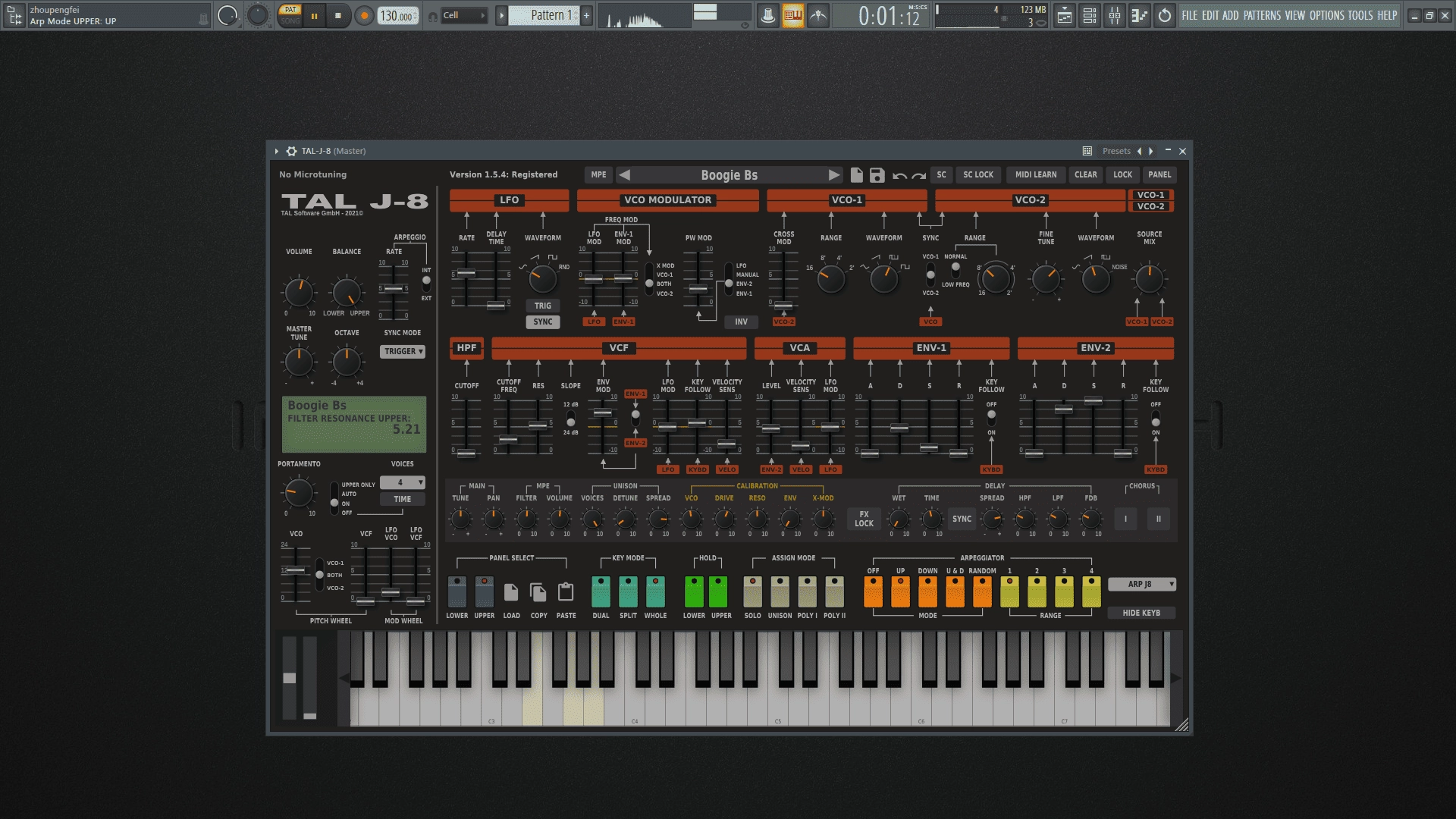Enable Dual key mode
1456x819 pixels.
pos(601,591)
